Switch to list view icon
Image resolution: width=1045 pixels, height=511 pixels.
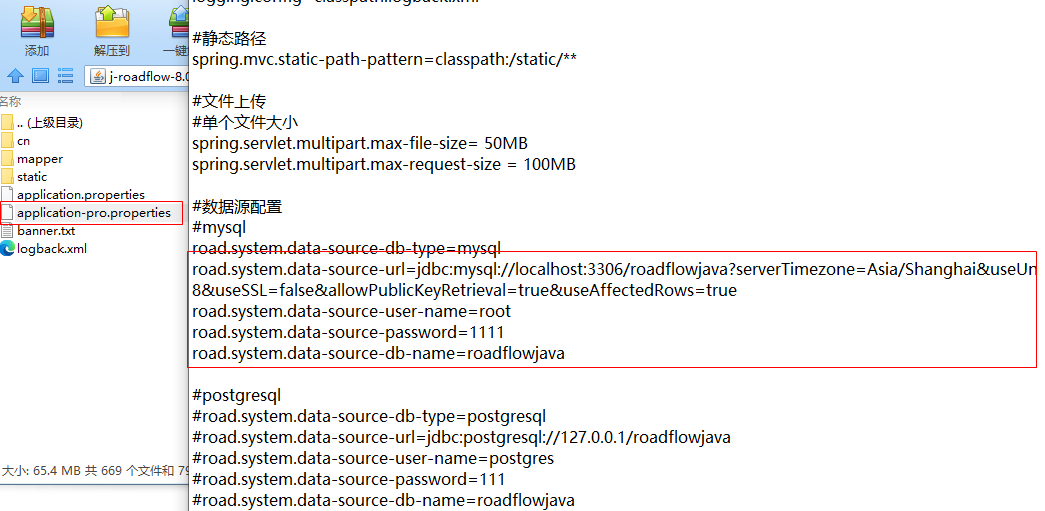coord(65,76)
